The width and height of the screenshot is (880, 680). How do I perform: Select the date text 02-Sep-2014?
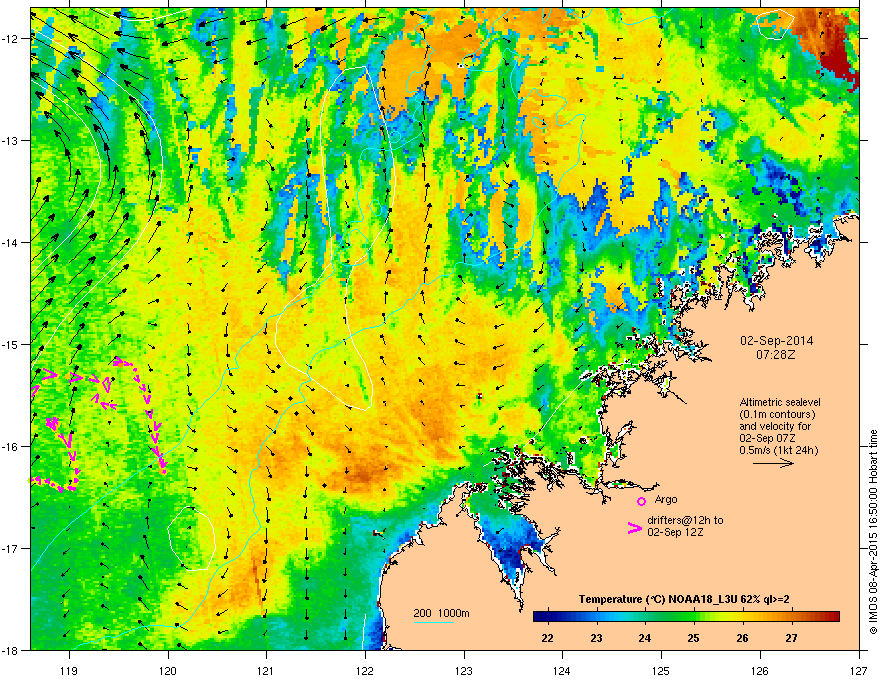(x=777, y=341)
